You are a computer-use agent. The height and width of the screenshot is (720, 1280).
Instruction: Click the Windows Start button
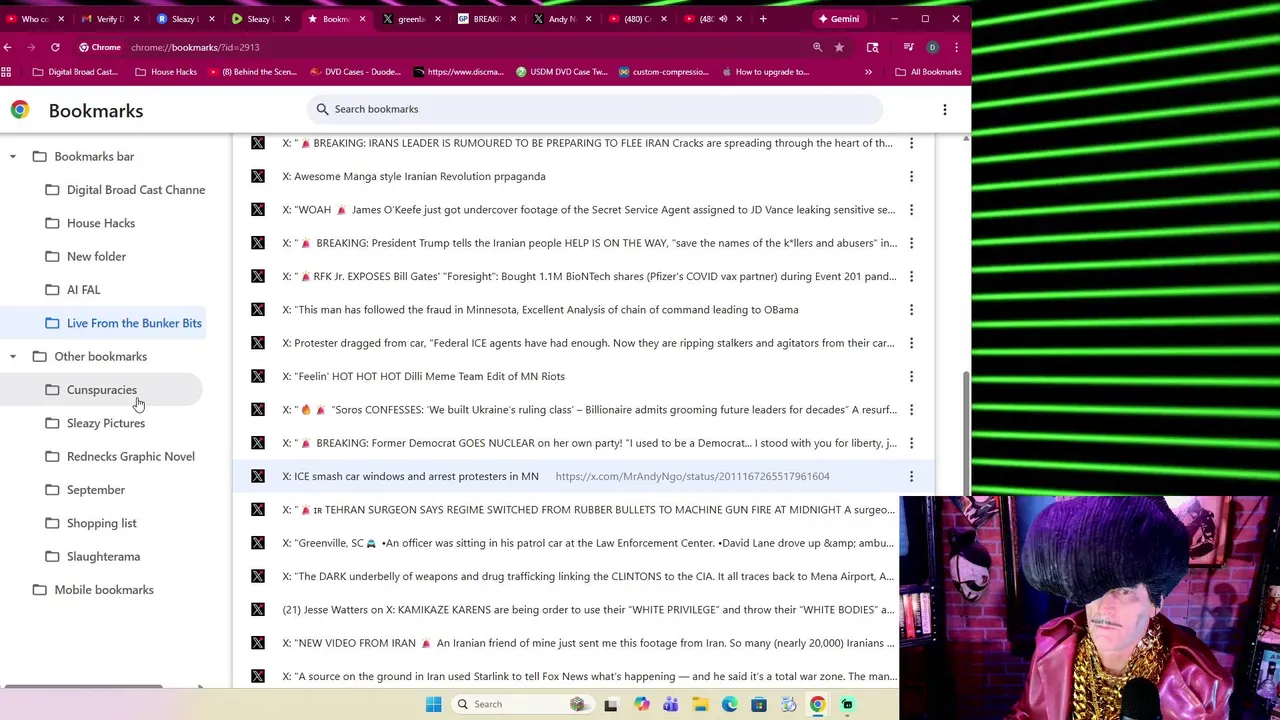[x=433, y=704]
